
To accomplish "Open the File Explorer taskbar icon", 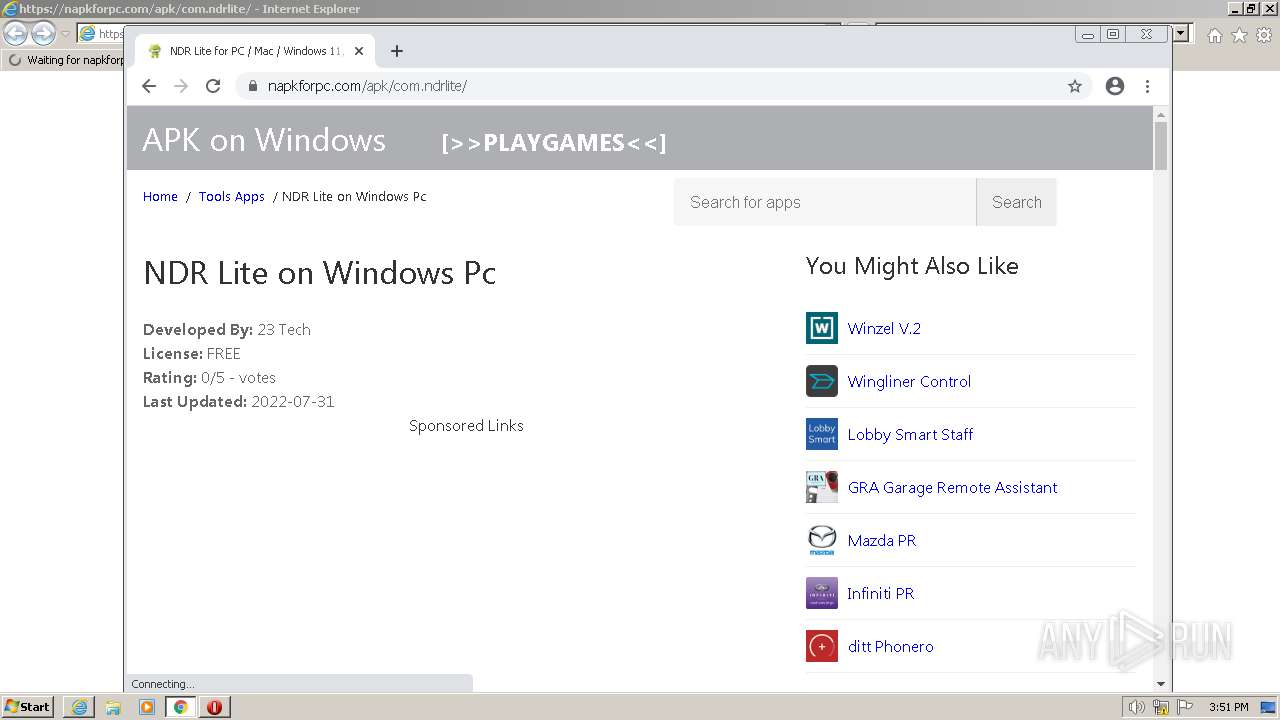I will 113,707.
